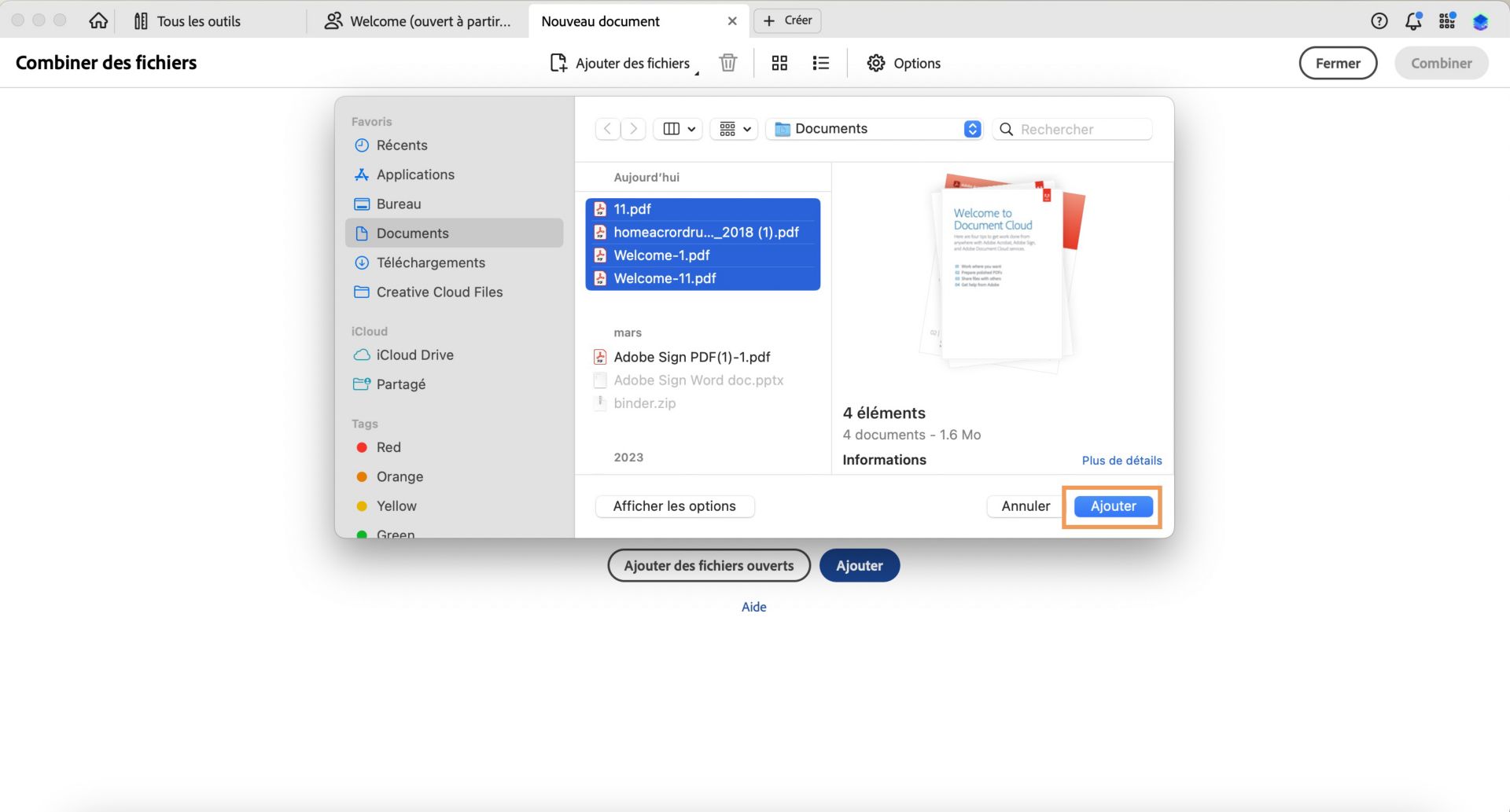Select Partagé in the iCloud section

pyautogui.click(x=454, y=384)
